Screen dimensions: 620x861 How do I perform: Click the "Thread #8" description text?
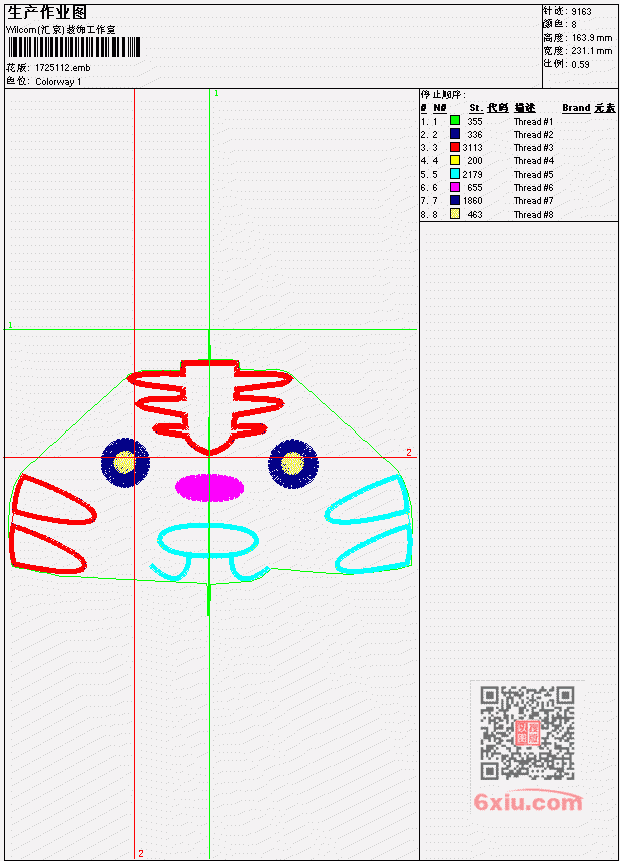pyautogui.click(x=534, y=215)
